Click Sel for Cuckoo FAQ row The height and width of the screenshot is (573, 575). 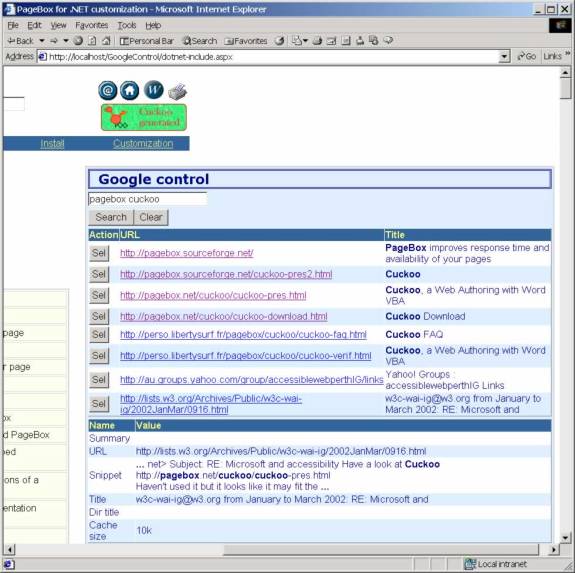point(99,334)
